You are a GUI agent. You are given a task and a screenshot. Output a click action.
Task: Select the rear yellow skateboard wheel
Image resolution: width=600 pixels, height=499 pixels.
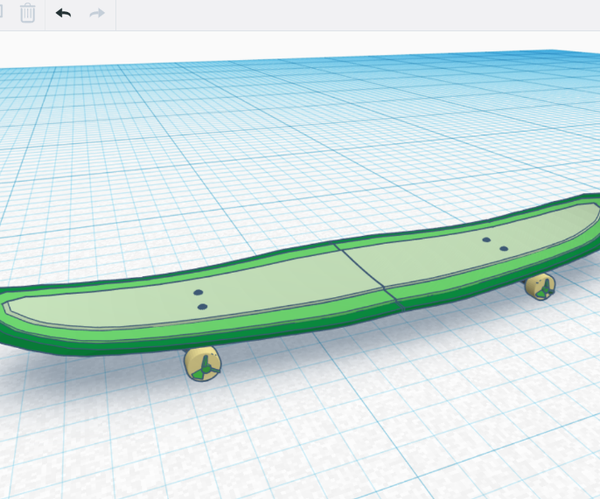click(540, 287)
